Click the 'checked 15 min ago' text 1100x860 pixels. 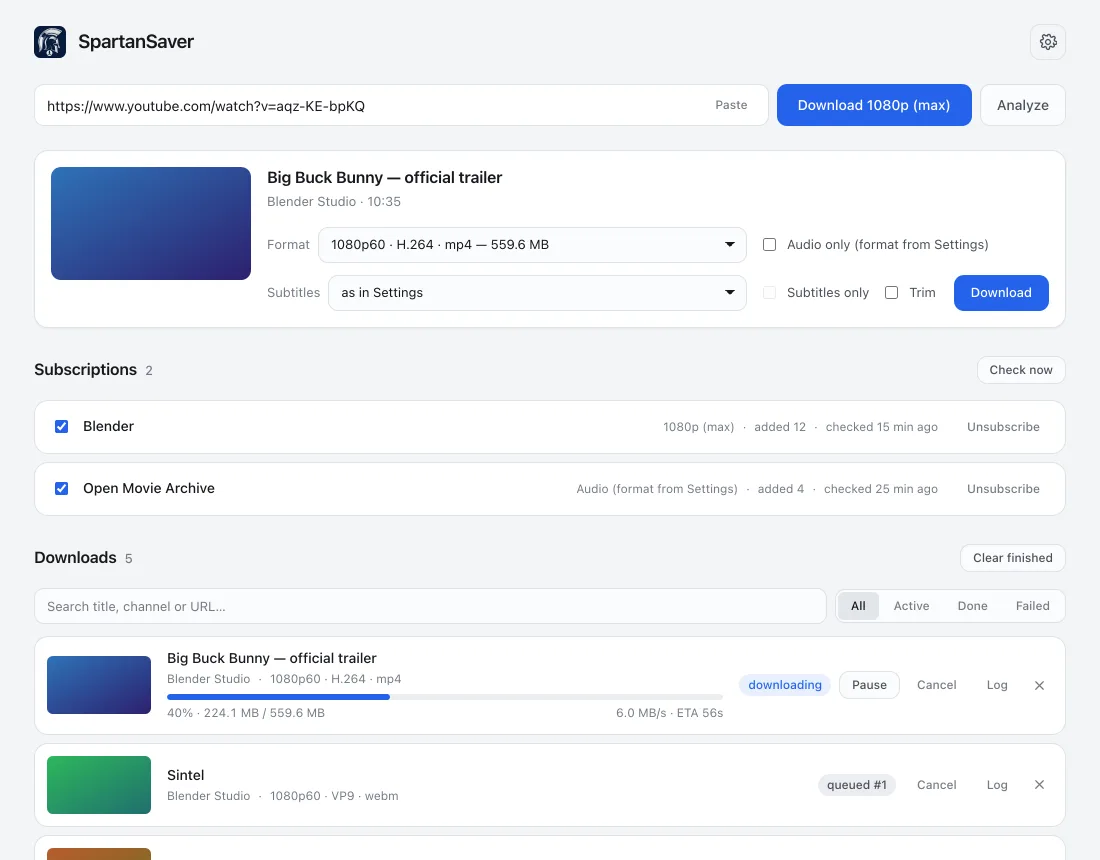coord(881,426)
